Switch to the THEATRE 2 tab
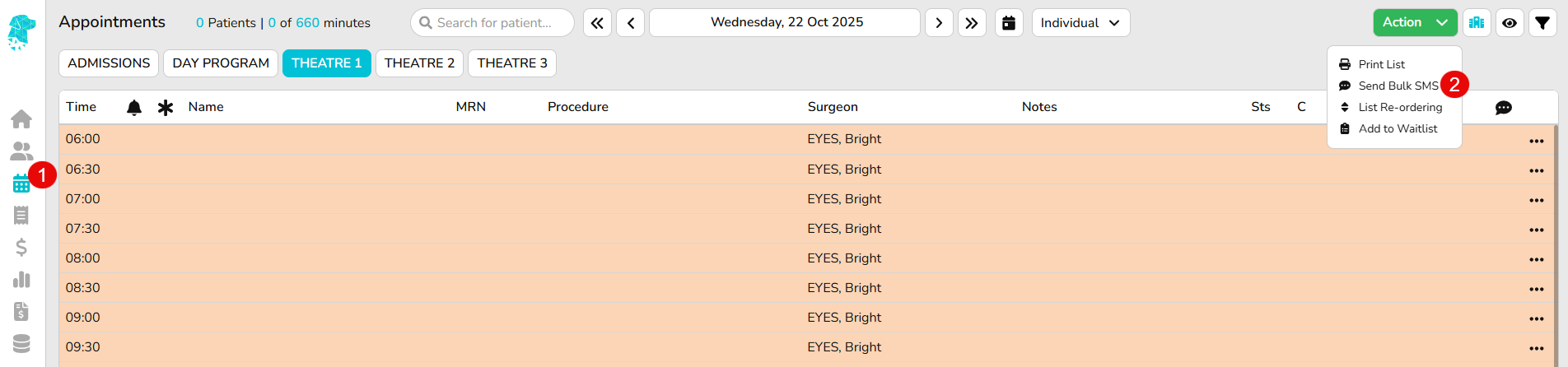 coord(419,63)
